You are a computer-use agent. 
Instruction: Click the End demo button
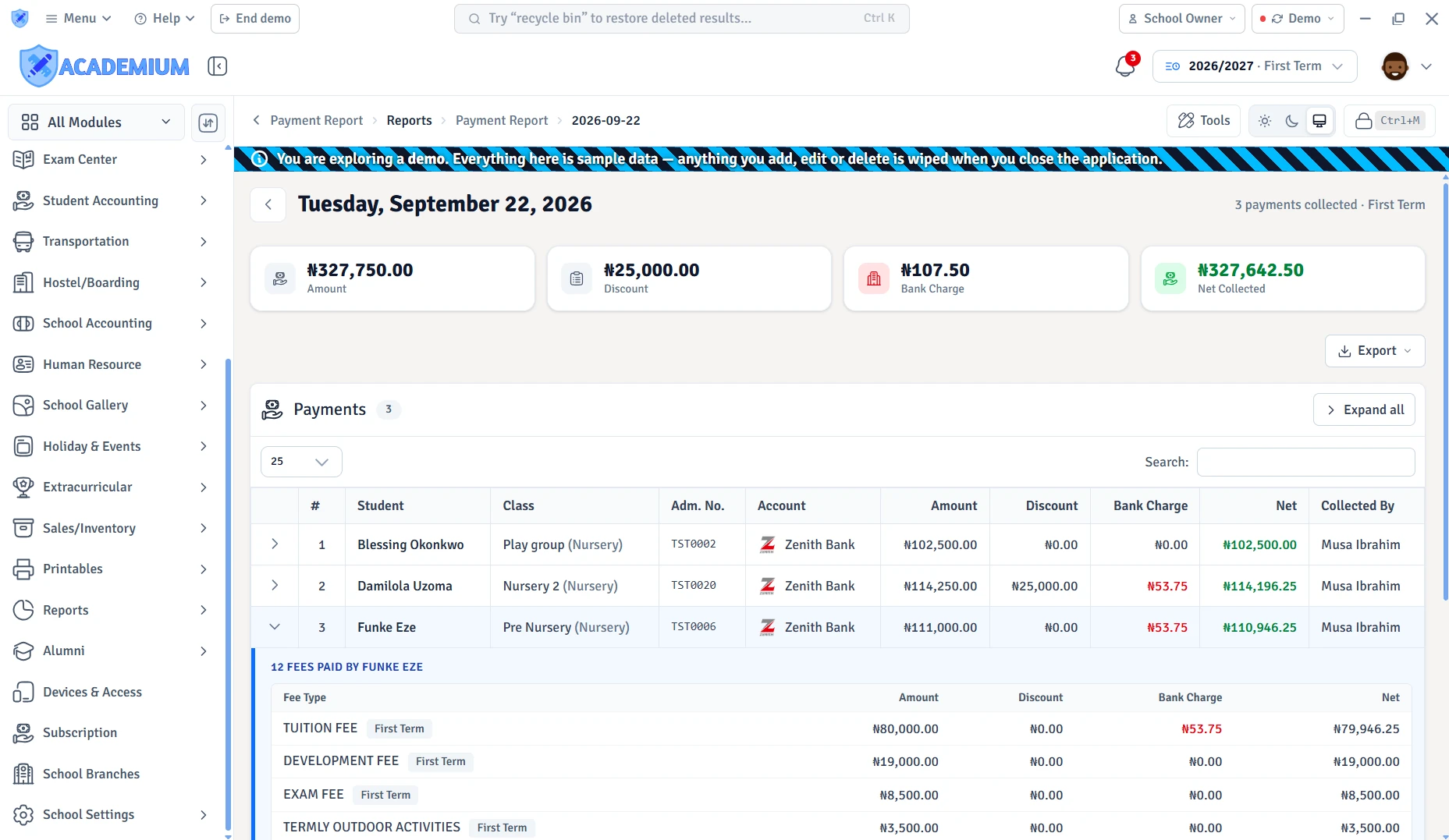click(x=255, y=19)
